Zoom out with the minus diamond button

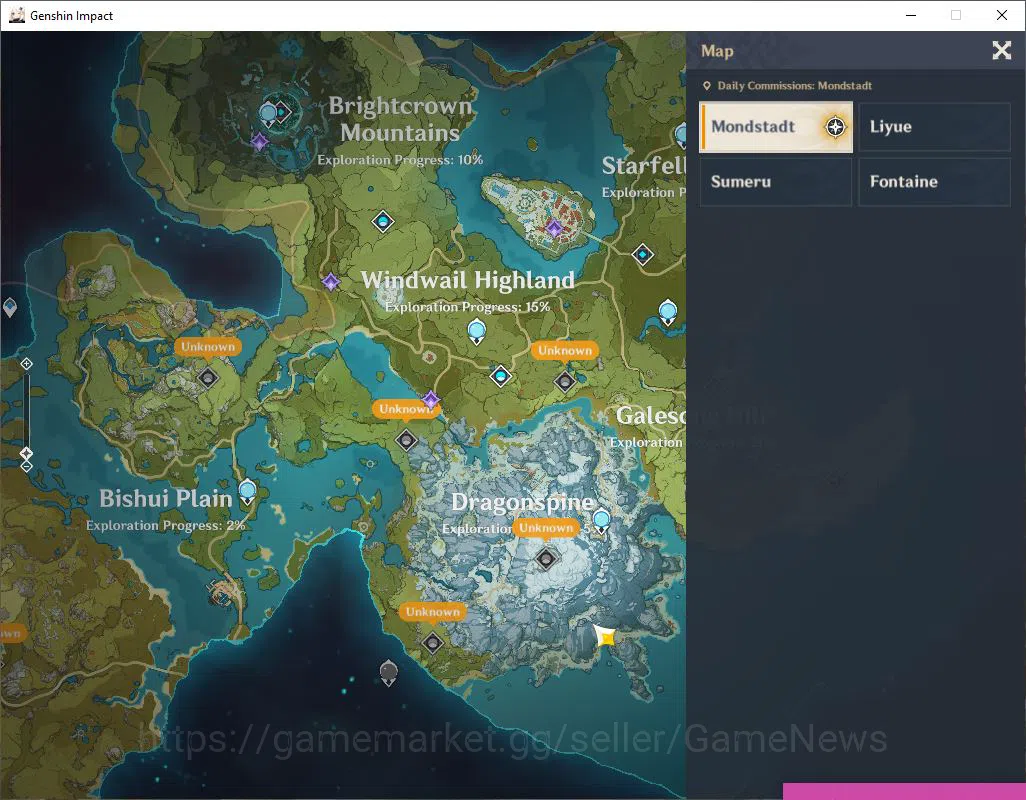26,466
